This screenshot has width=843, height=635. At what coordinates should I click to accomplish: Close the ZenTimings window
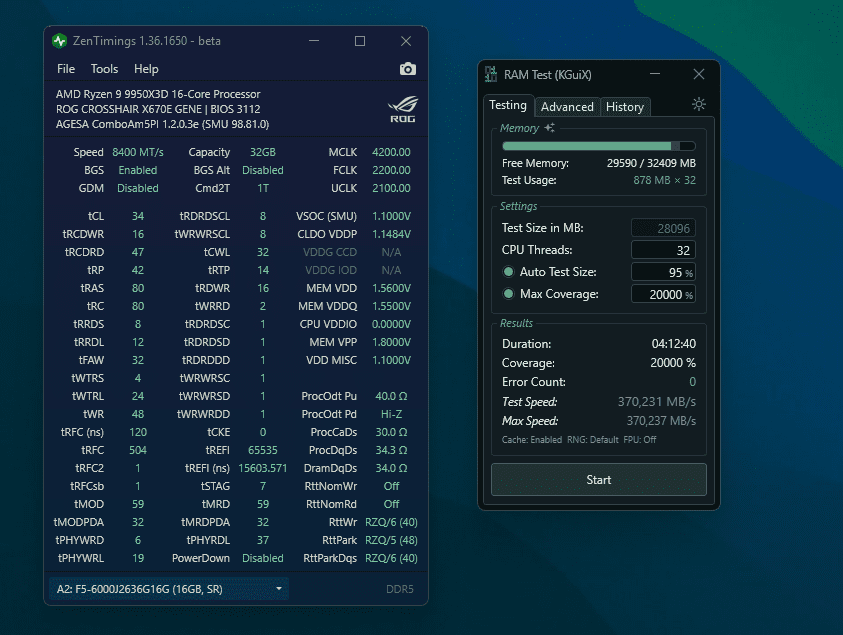tap(406, 41)
